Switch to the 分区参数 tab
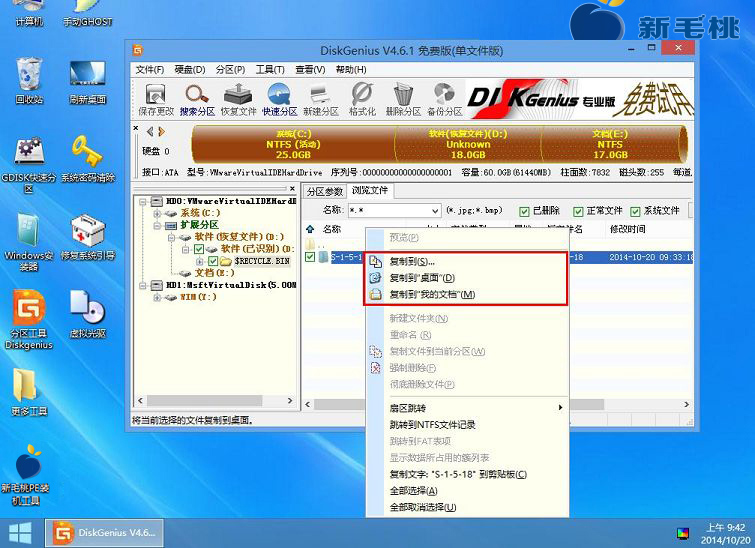 tap(325, 192)
